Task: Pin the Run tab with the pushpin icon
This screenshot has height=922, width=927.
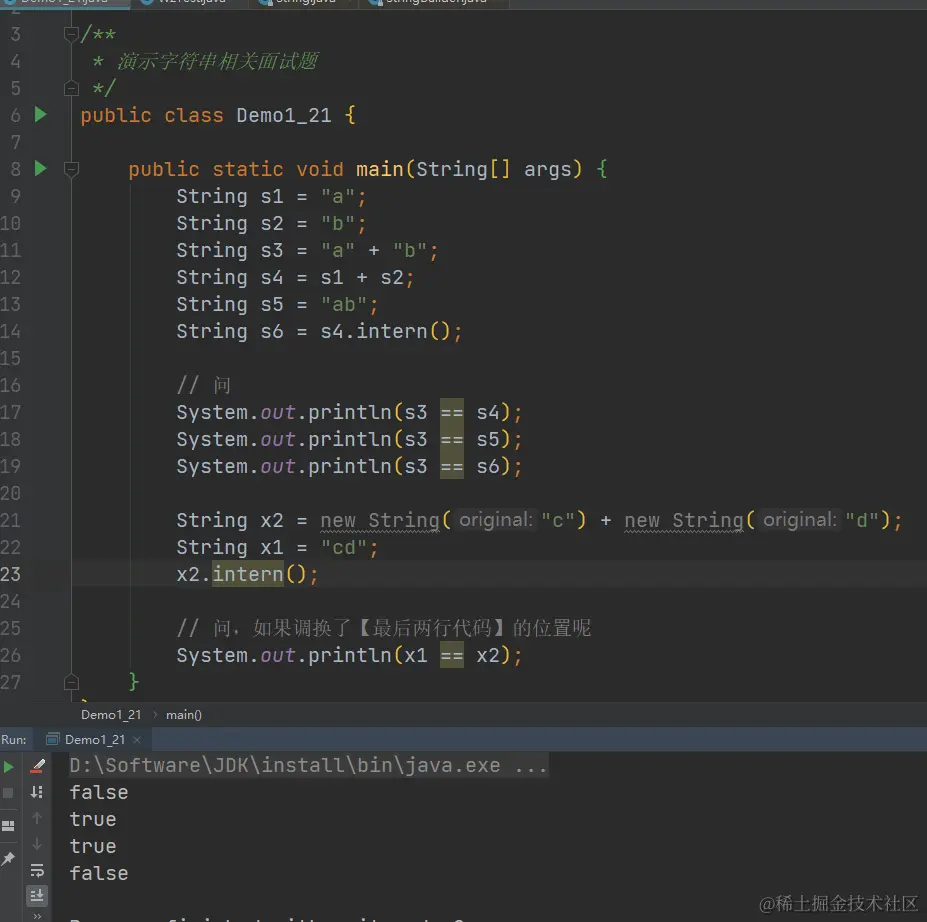Action: pos(8,859)
